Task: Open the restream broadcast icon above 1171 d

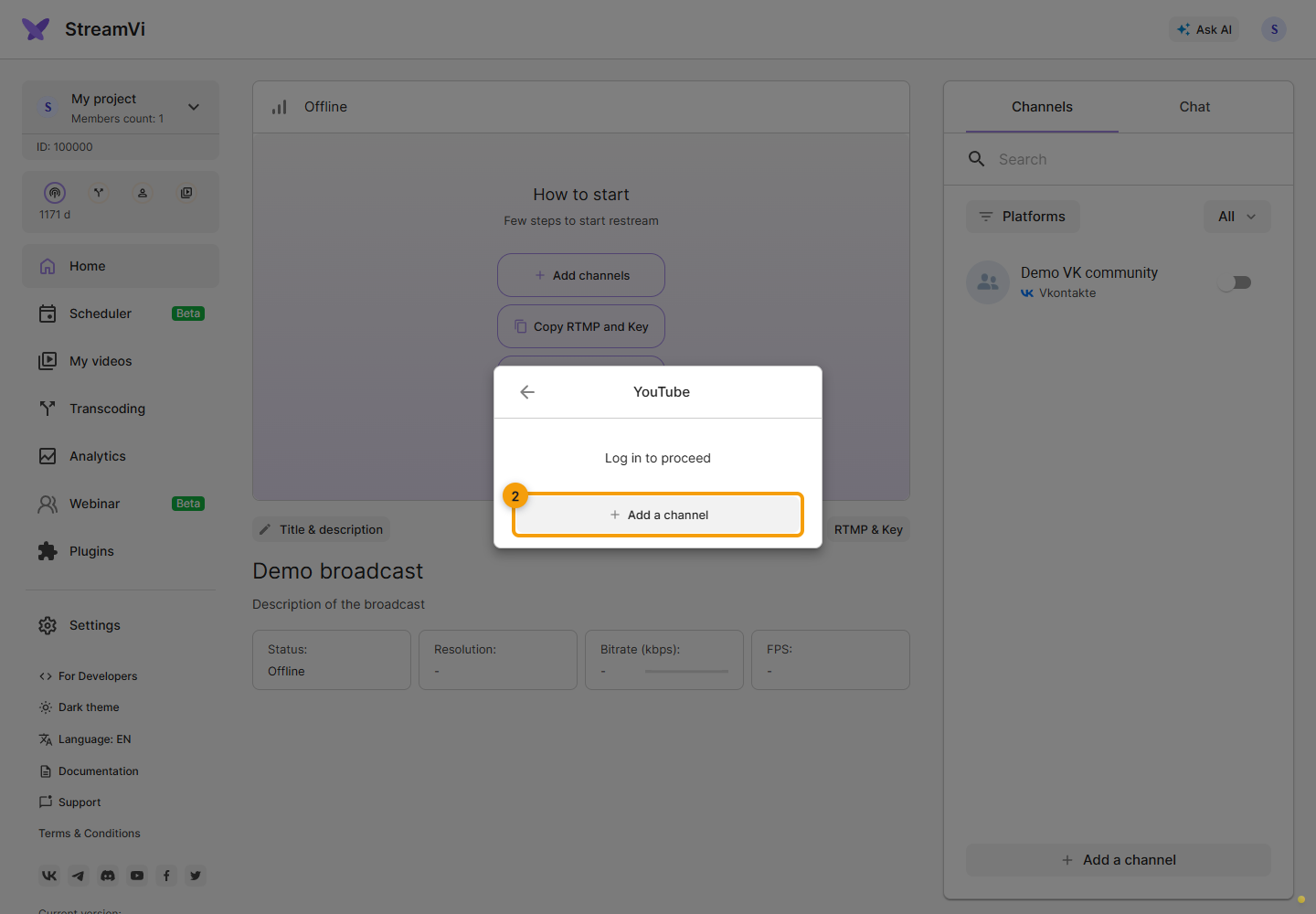Action: (55, 193)
